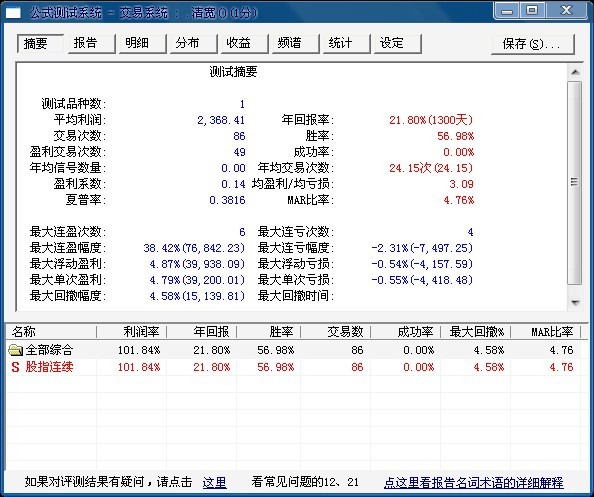The height and width of the screenshot is (497, 594).
Task: Sort by the 利润率 column header
Action: click(131, 332)
